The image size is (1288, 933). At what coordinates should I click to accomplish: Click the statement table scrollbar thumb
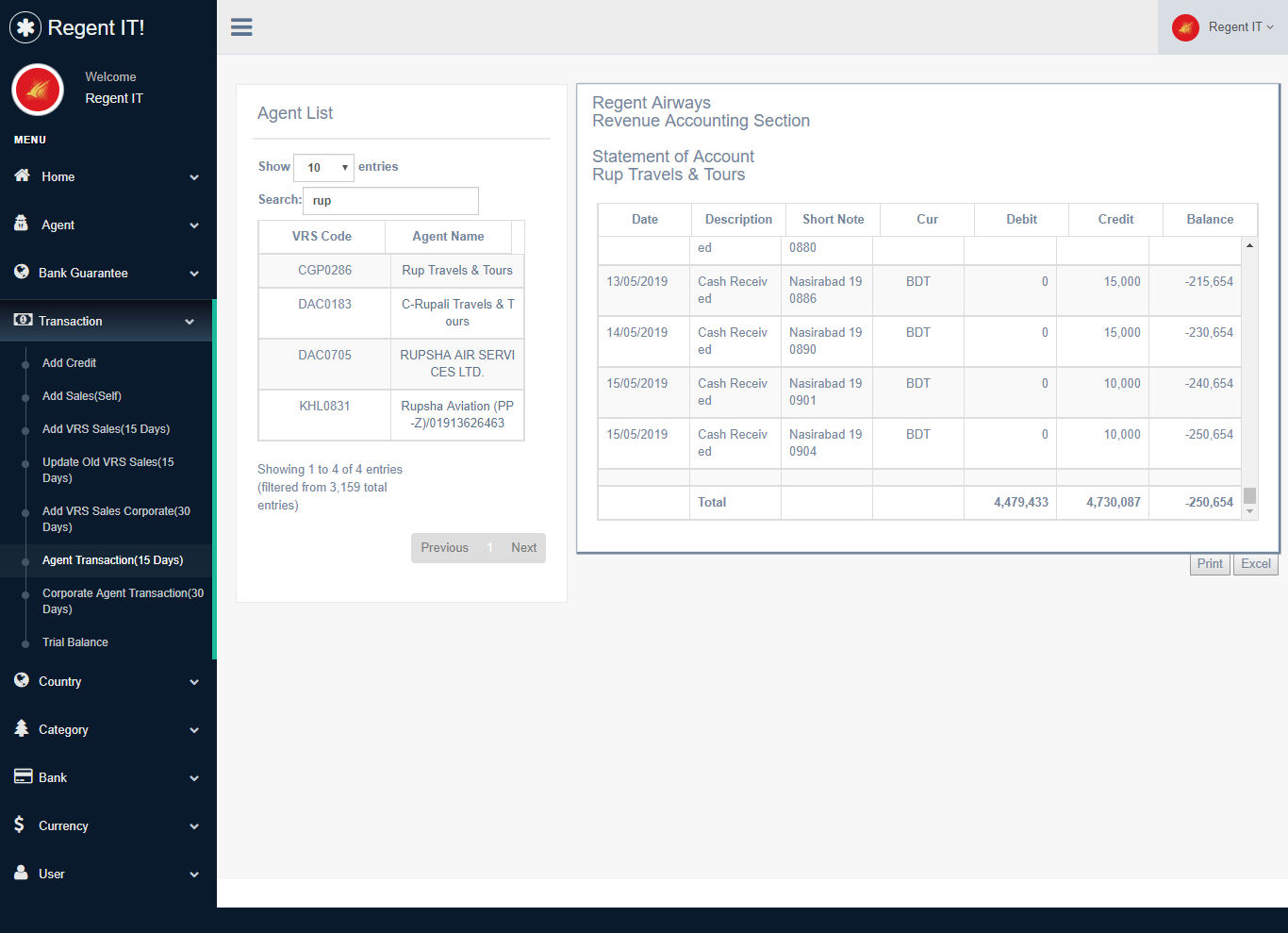pyautogui.click(x=1249, y=495)
